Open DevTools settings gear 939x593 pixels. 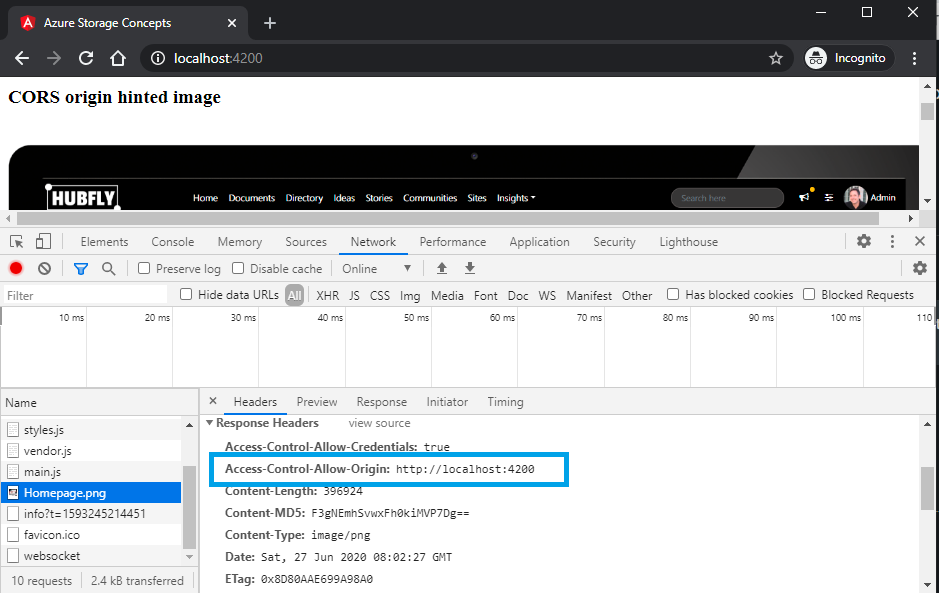(863, 241)
